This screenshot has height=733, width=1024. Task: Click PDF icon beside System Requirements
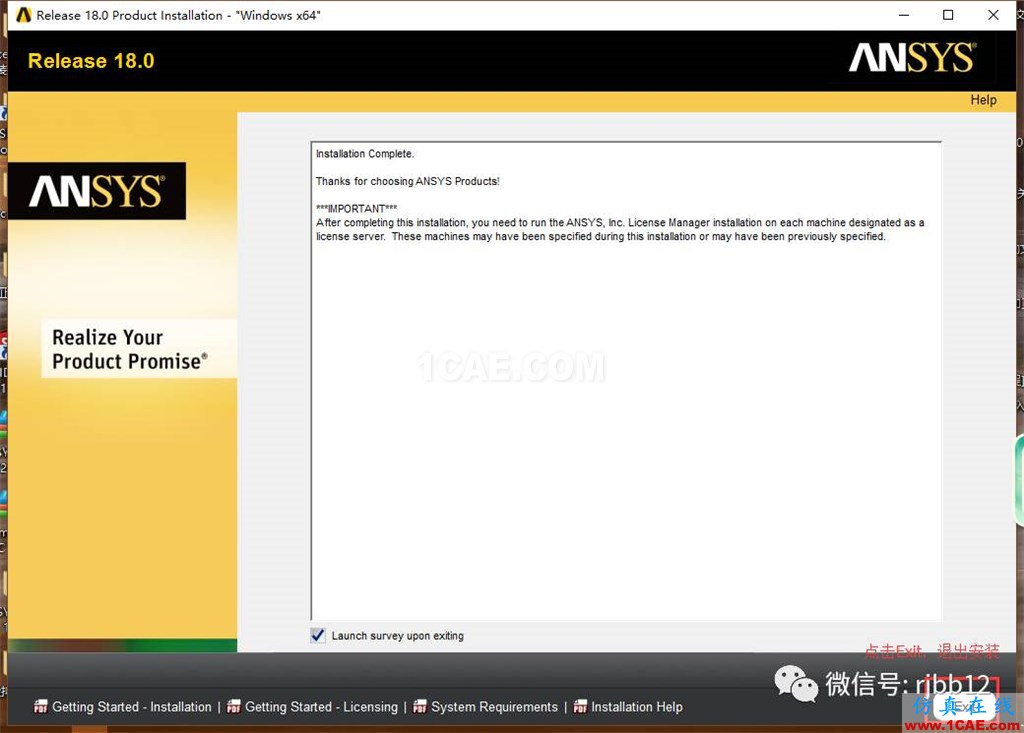pyautogui.click(x=420, y=706)
